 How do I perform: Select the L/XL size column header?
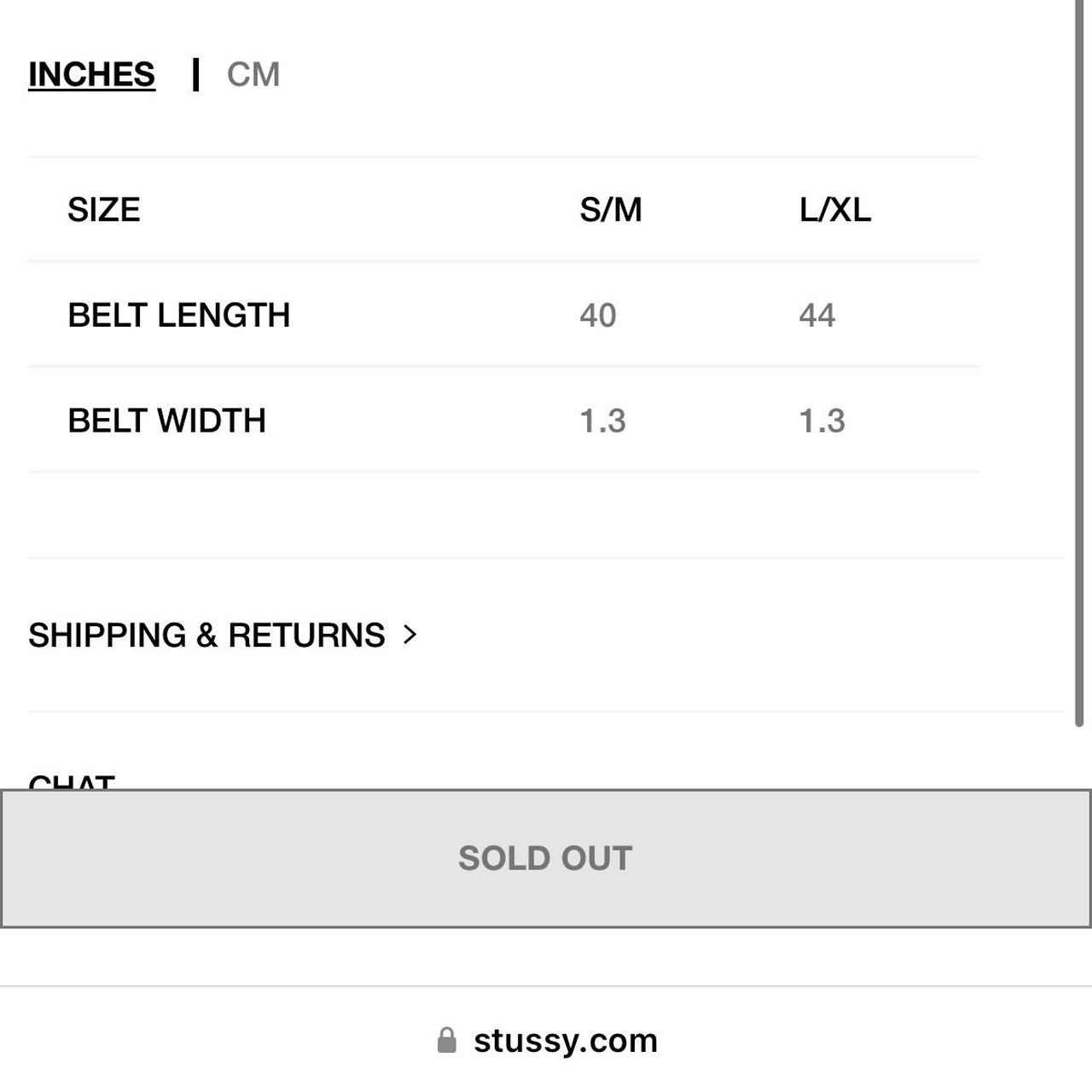click(x=835, y=210)
